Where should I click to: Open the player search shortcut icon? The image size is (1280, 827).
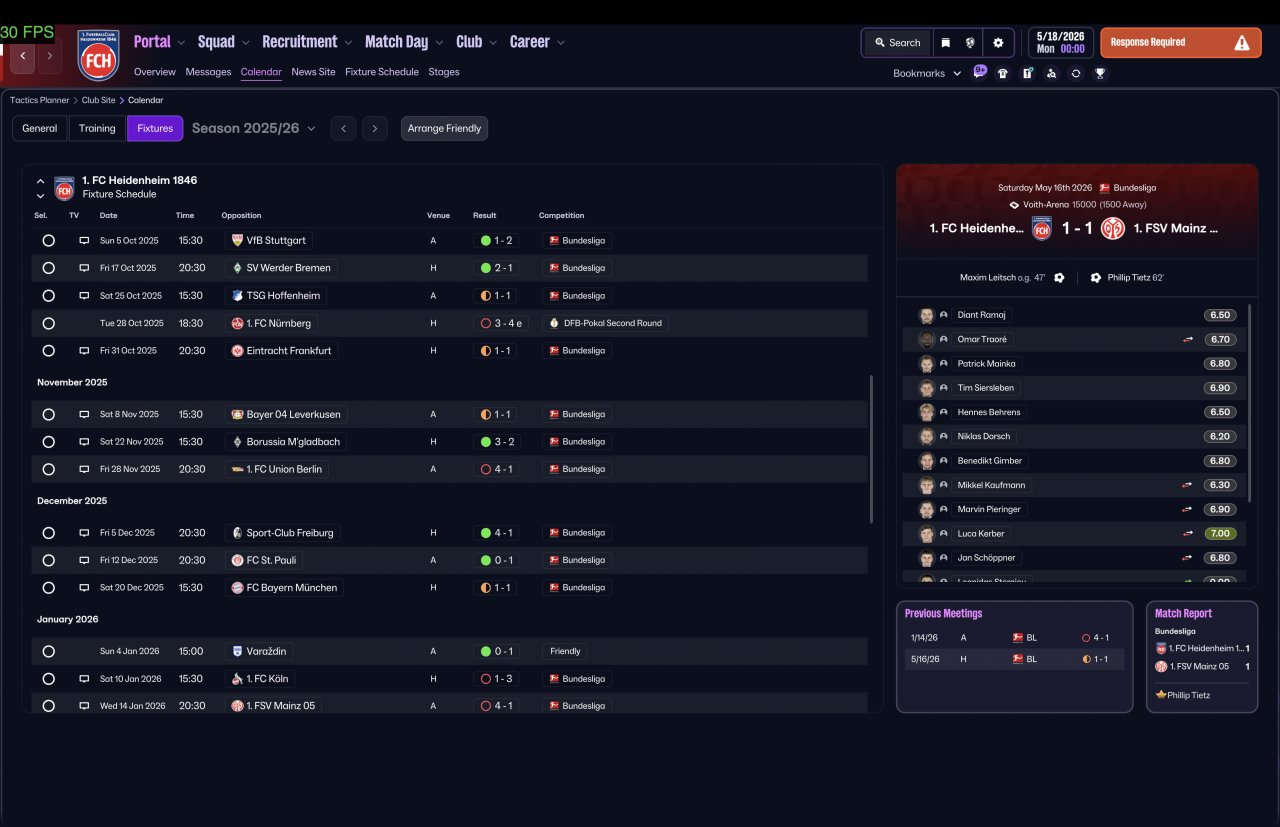click(x=1051, y=73)
